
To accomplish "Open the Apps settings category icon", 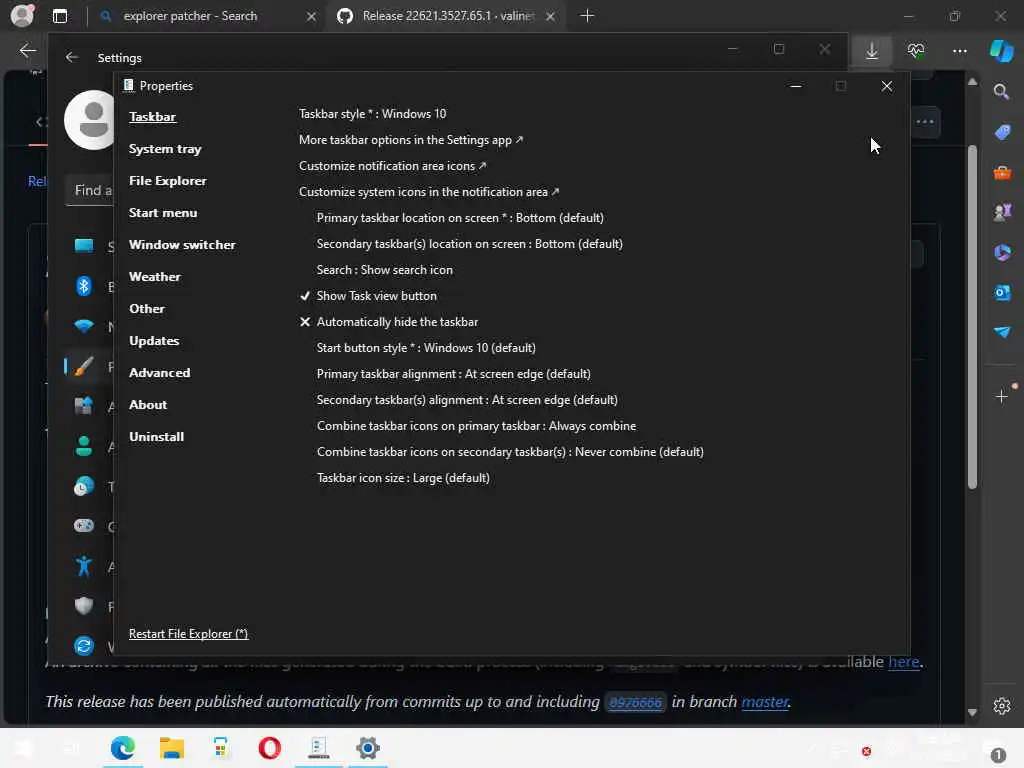I will click(84, 406).
